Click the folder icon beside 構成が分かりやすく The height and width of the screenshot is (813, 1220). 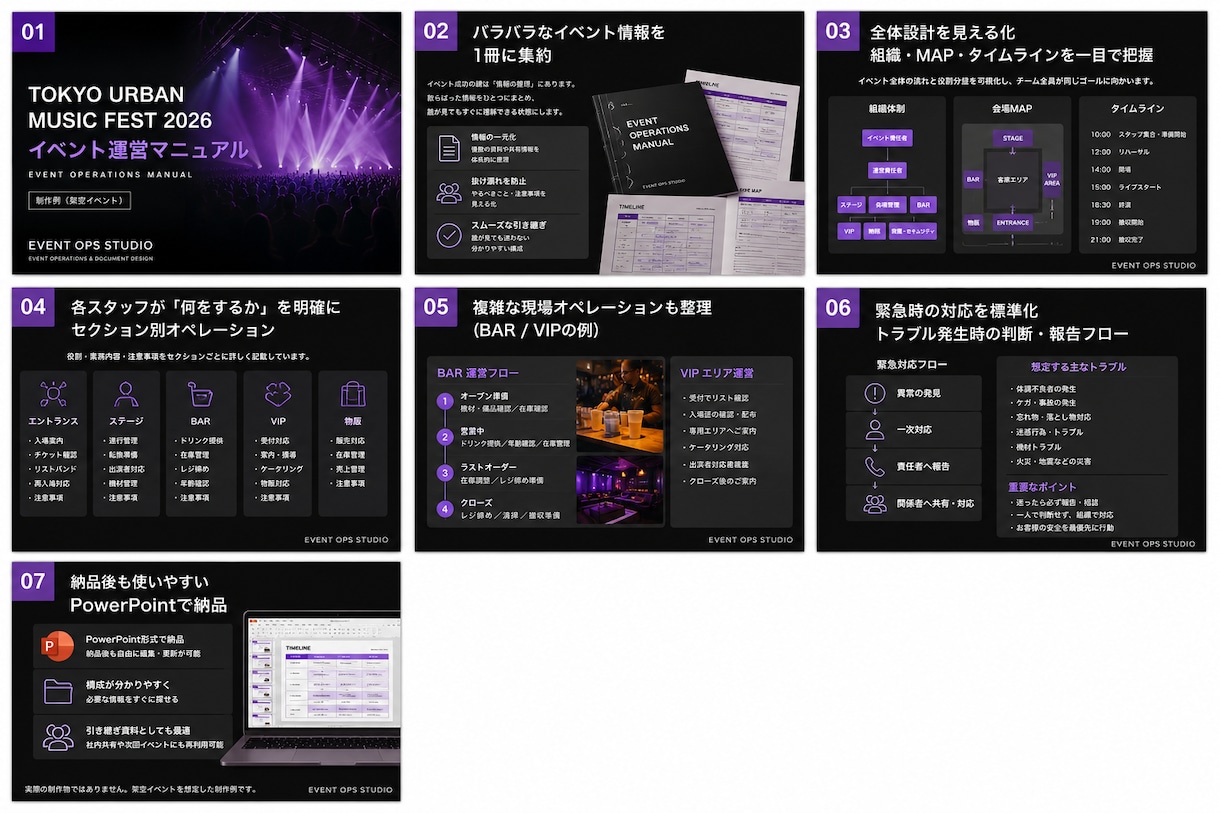(x=58, y=692)
